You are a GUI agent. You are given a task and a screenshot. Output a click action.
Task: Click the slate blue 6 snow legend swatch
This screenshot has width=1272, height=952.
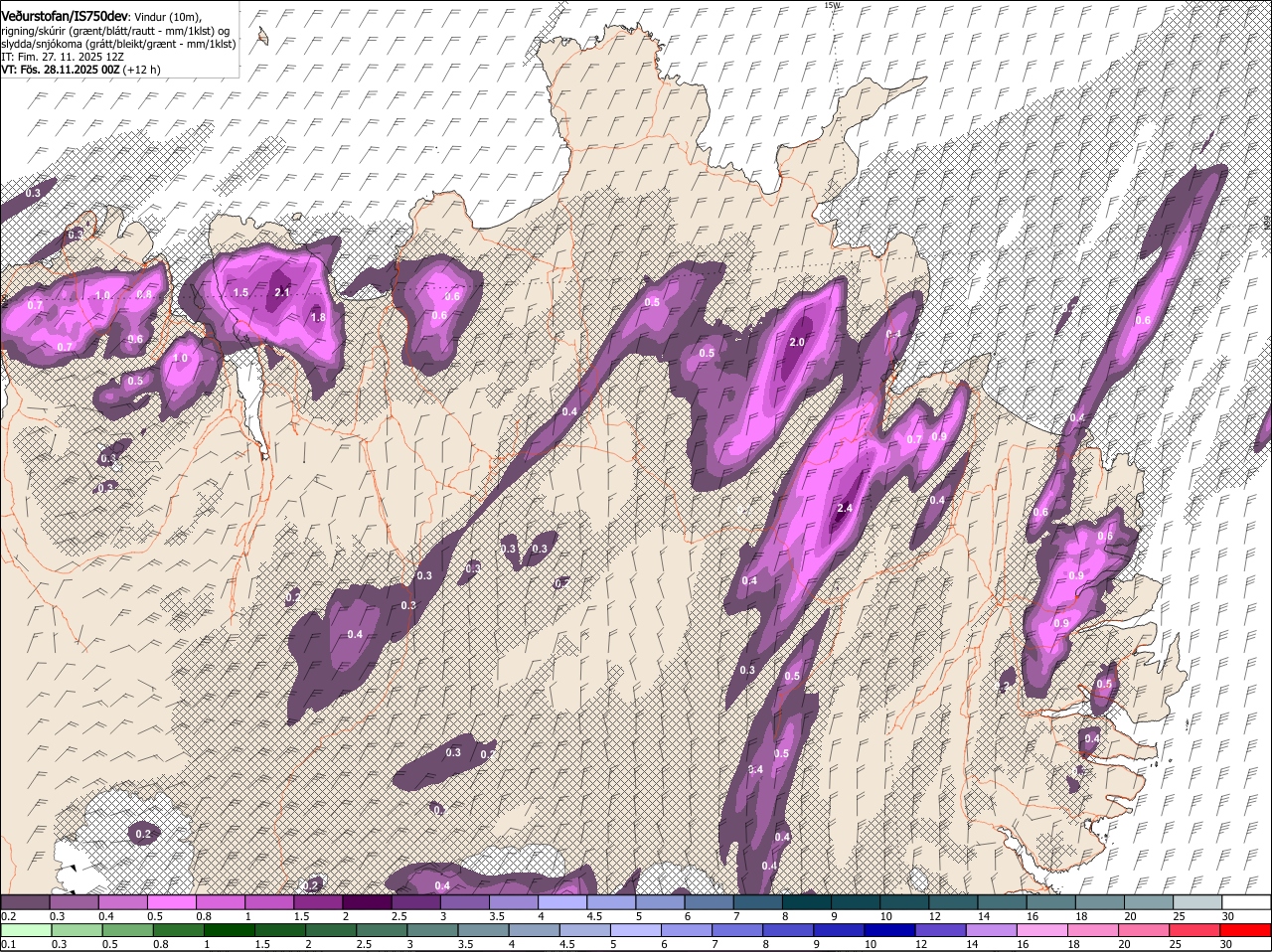(x=708, y=902)
